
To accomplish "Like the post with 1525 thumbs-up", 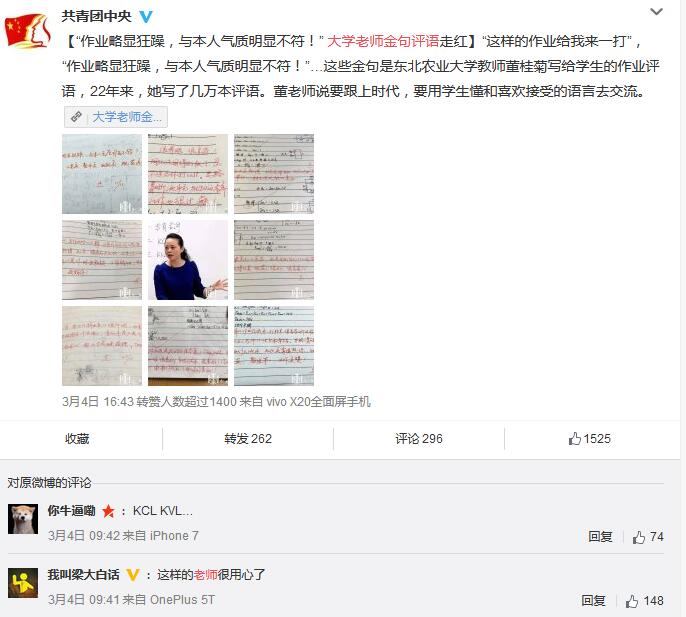I will tap(589, 438).
